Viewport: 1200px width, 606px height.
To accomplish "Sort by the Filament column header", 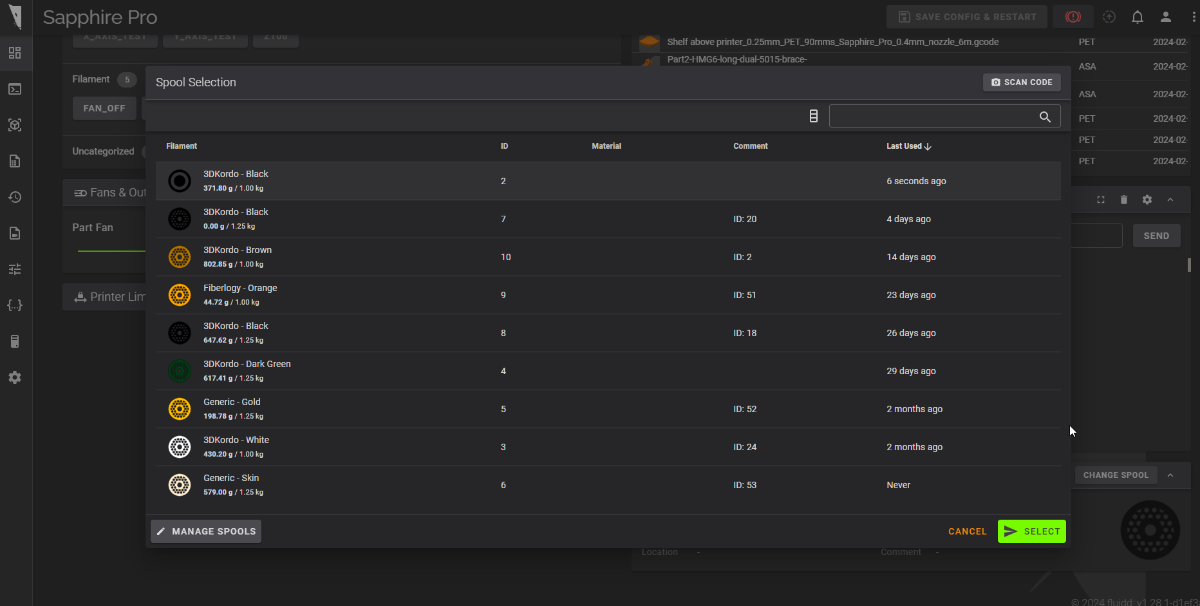I will 182,146.
